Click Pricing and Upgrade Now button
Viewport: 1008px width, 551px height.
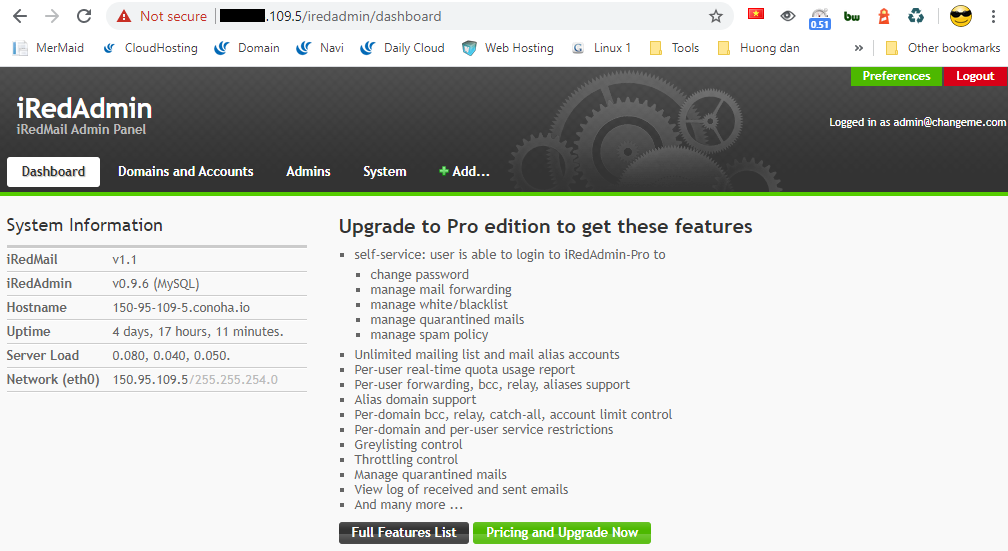click(x=562, y=532)
